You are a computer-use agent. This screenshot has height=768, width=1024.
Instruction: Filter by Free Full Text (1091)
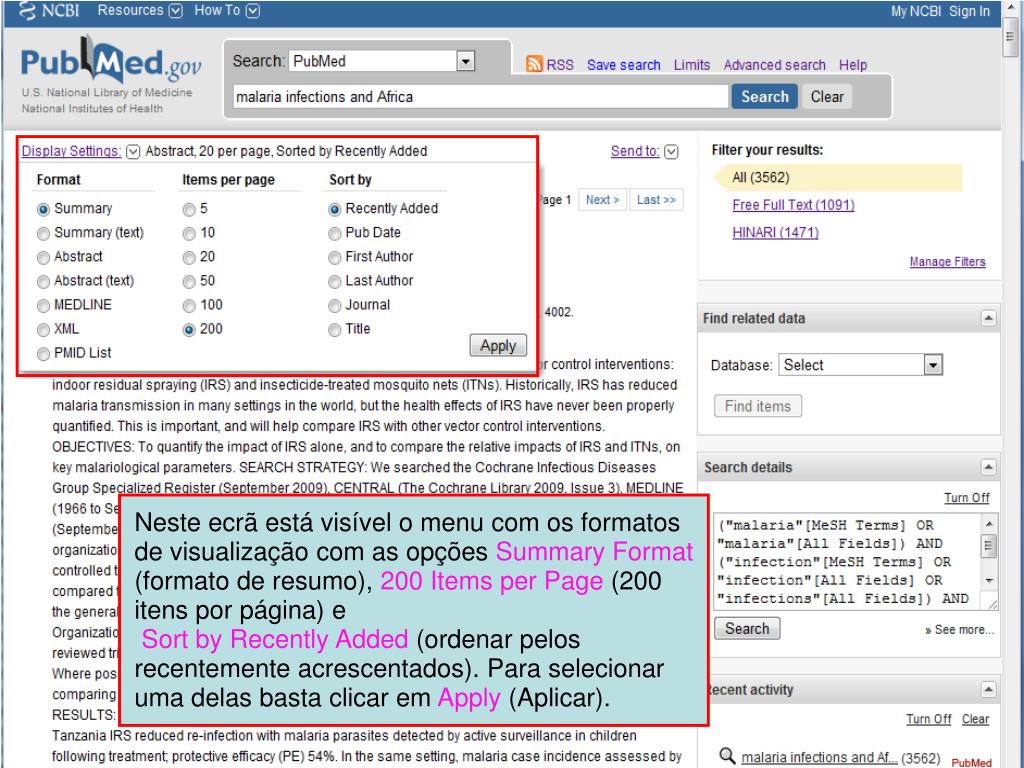click(793, 205)
